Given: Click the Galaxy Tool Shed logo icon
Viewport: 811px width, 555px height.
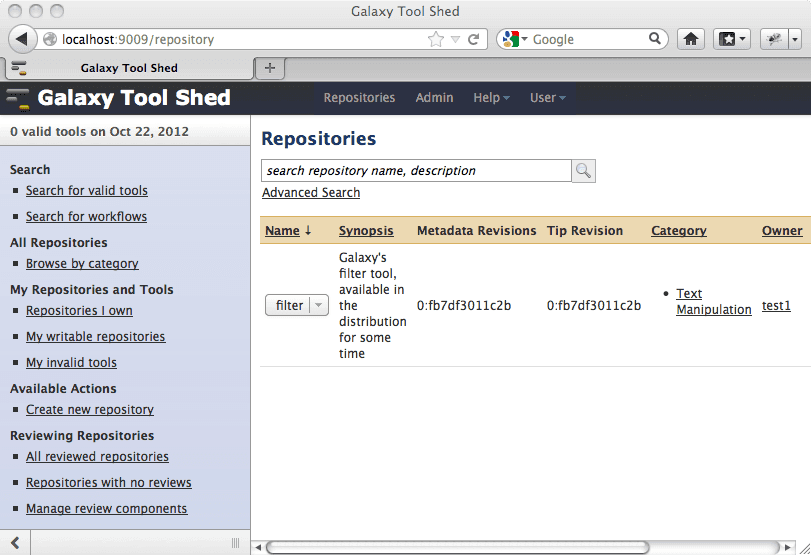Looking at the screenshot, I should pos(18,98).
